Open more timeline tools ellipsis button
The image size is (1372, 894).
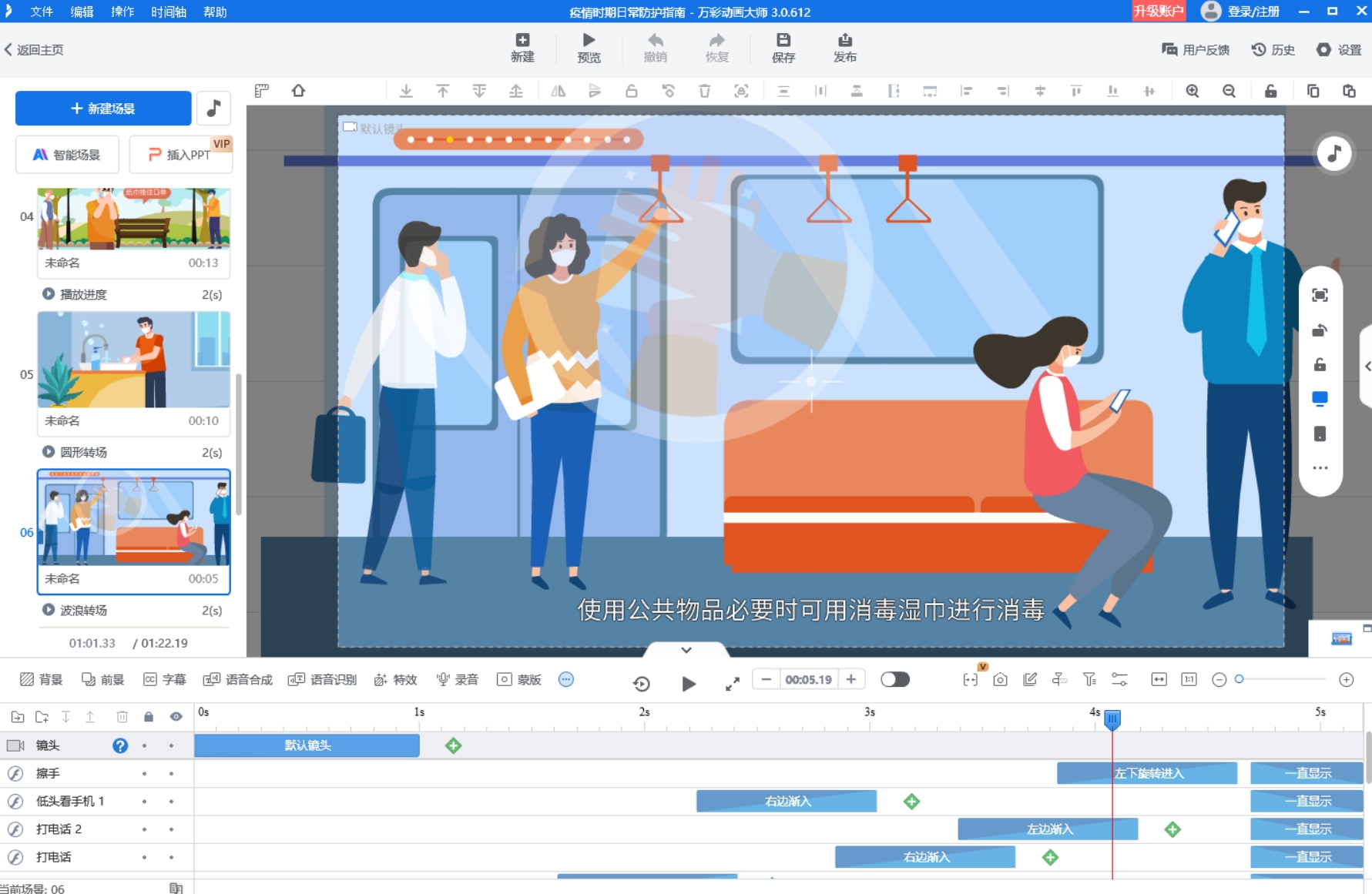(x=566, y=679)
